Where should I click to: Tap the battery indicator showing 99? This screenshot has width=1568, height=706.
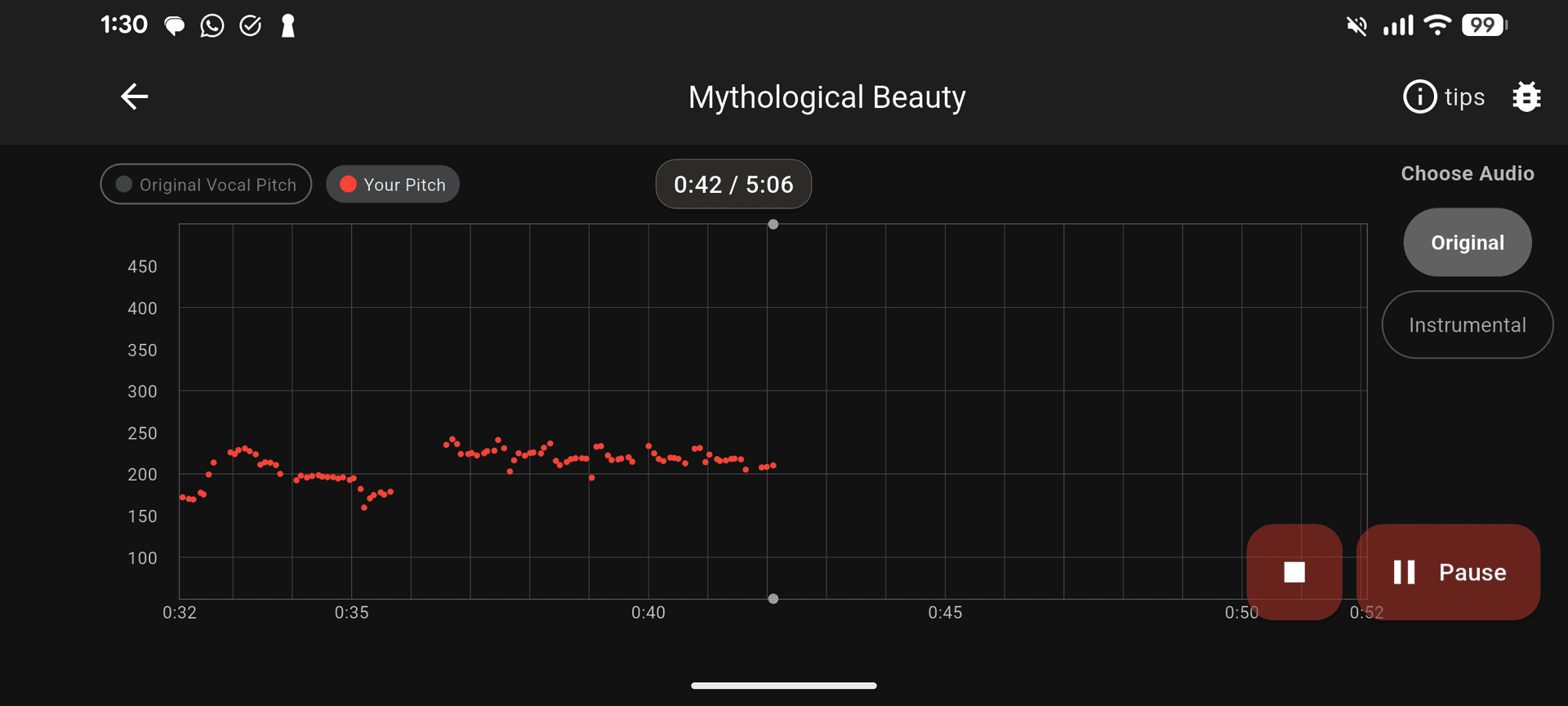[1484, 25]
